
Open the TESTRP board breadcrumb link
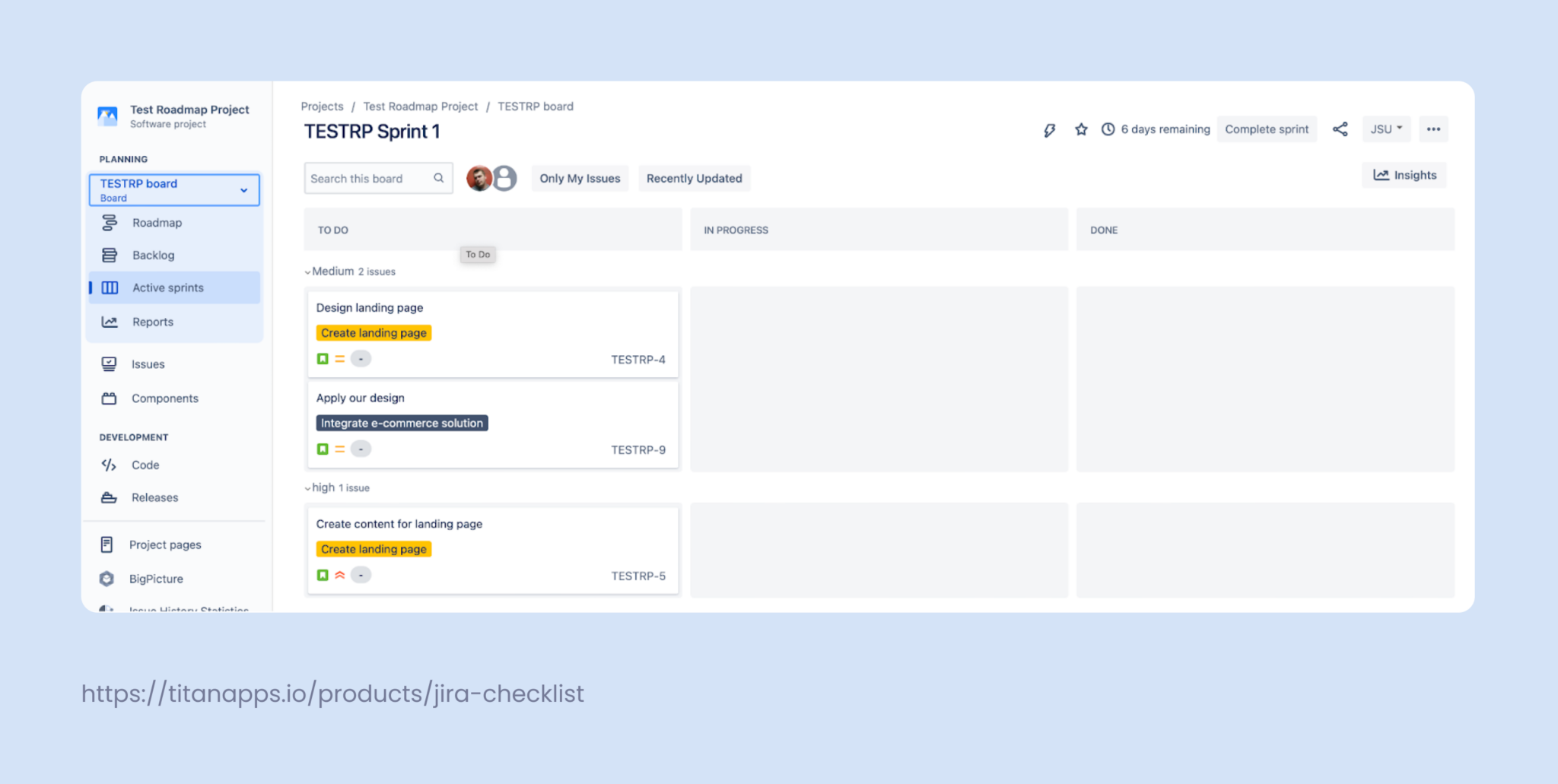coord(536,106)
